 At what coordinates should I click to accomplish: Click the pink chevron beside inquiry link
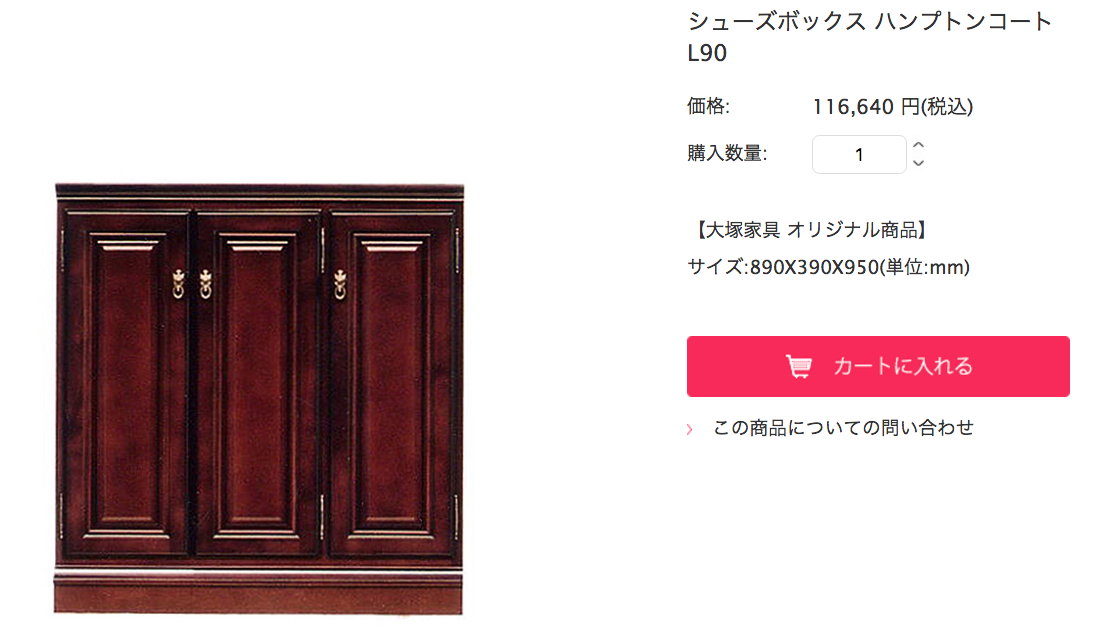(x=689, y=429)
